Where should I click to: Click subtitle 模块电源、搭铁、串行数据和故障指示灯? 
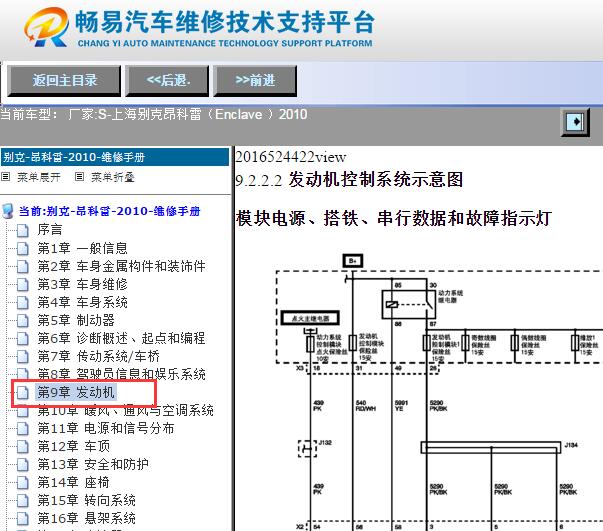point(394,218)
